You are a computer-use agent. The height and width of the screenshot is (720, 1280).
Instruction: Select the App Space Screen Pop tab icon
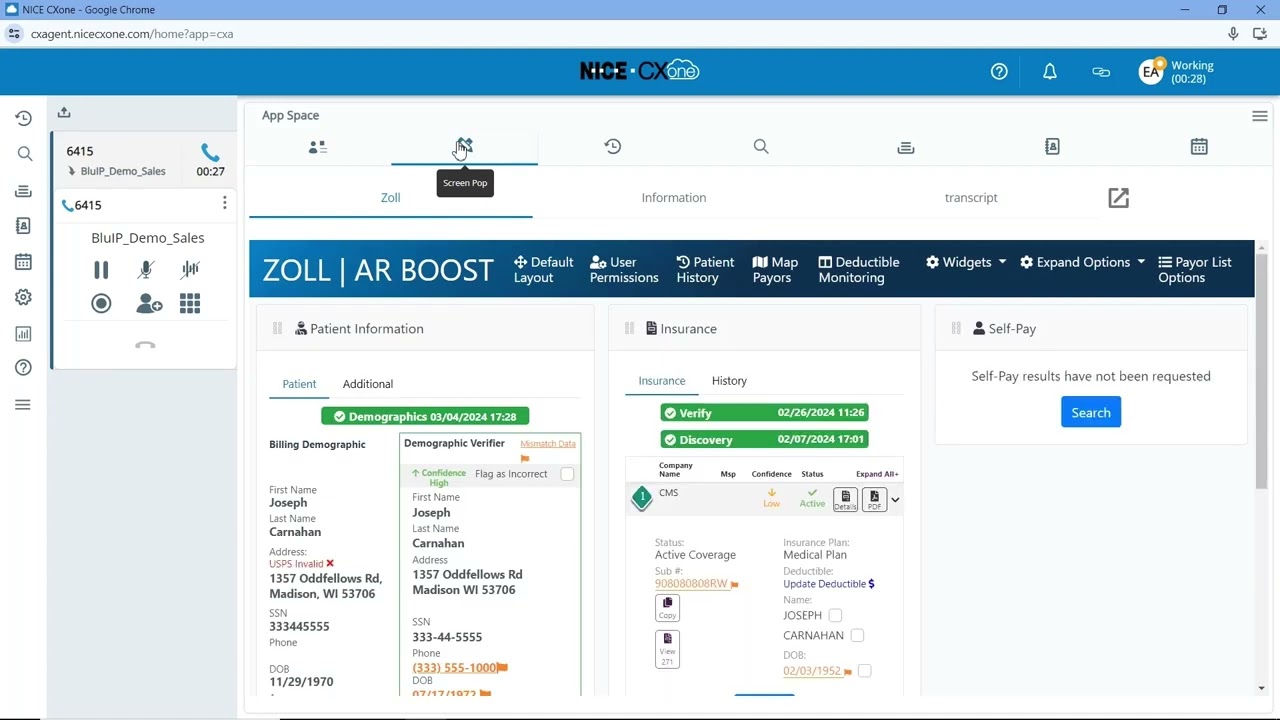click(464, 147)
